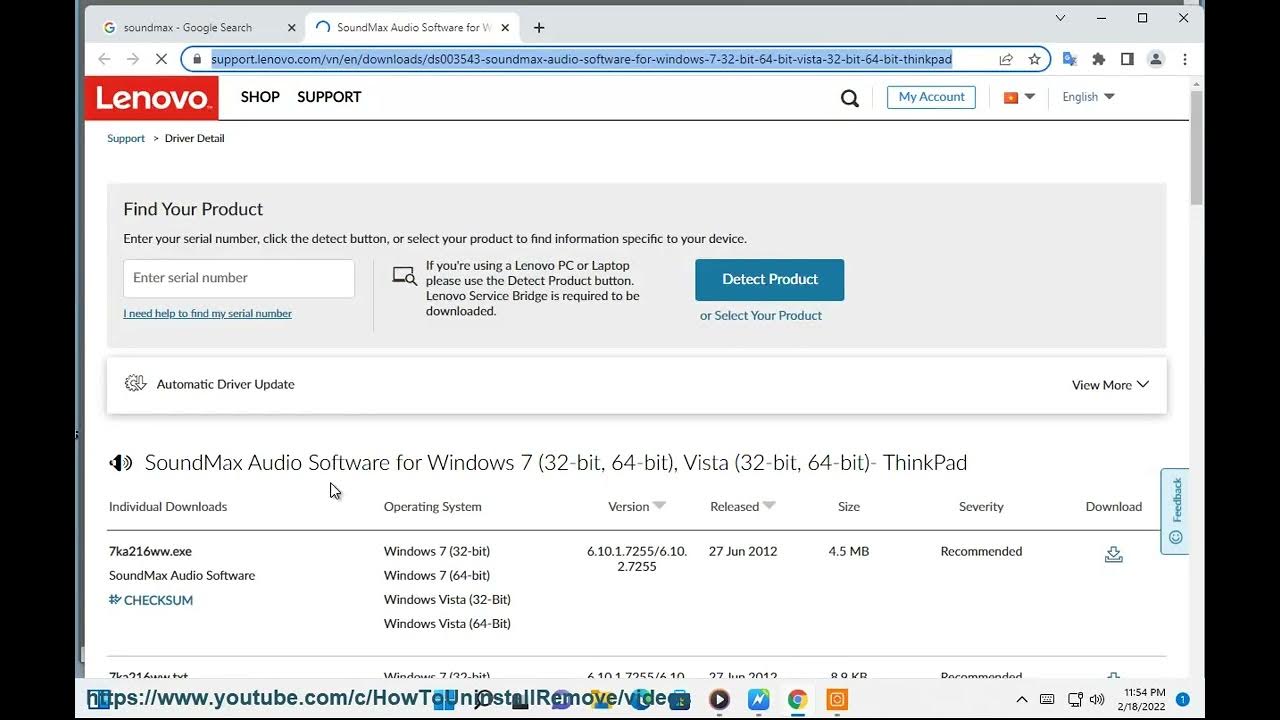1280x720 pixels.
Task: Click the Recommended severity value for 7ka216ww.exe
Action: click(981, 552)
